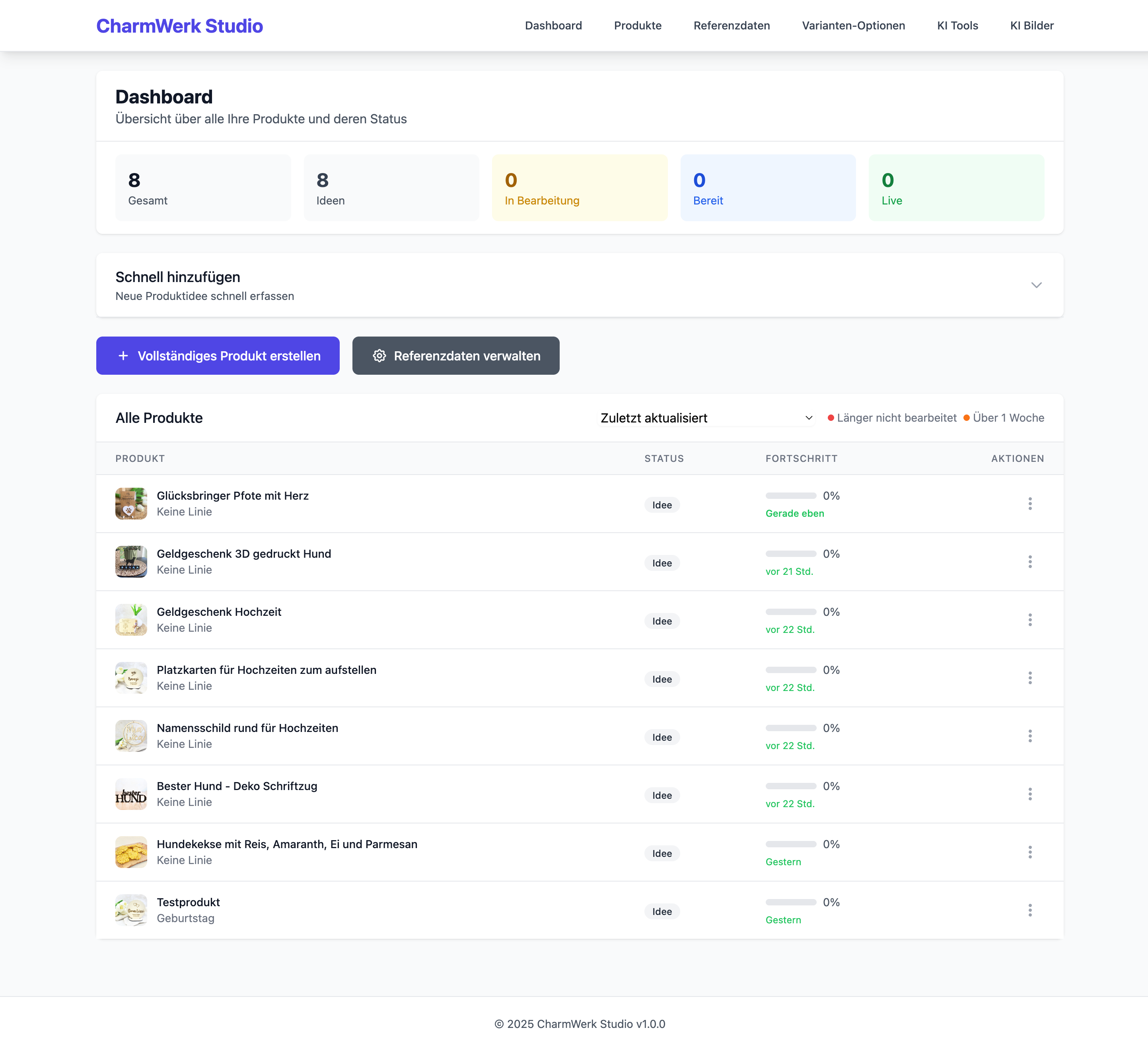
Task: Click Idee status badge of Glücksbringer row
Action: tap(662, 505)
